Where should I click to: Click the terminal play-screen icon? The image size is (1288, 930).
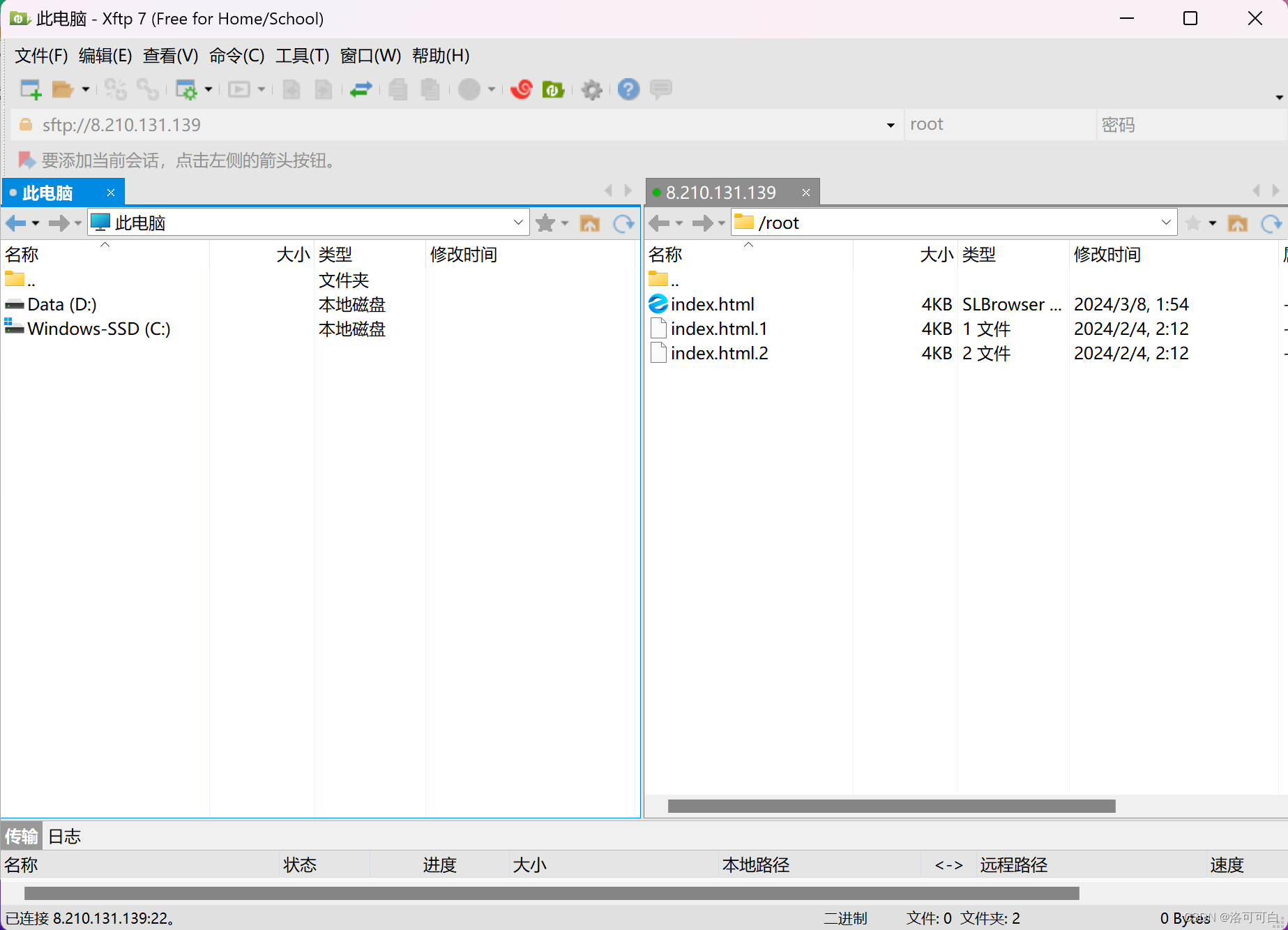coord(239,89)
